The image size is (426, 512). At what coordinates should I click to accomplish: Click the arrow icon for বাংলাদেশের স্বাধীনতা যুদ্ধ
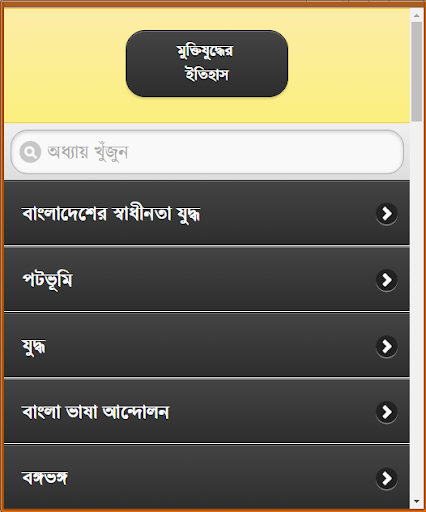click(387, 213)
